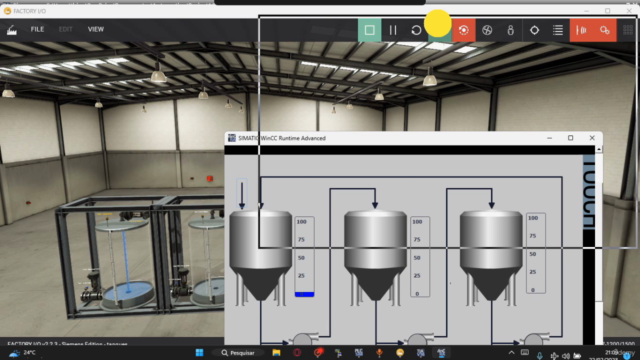Open the tag list icon in toolbar
Viewport: 640px width, 360px height.
tap(558, 30)
